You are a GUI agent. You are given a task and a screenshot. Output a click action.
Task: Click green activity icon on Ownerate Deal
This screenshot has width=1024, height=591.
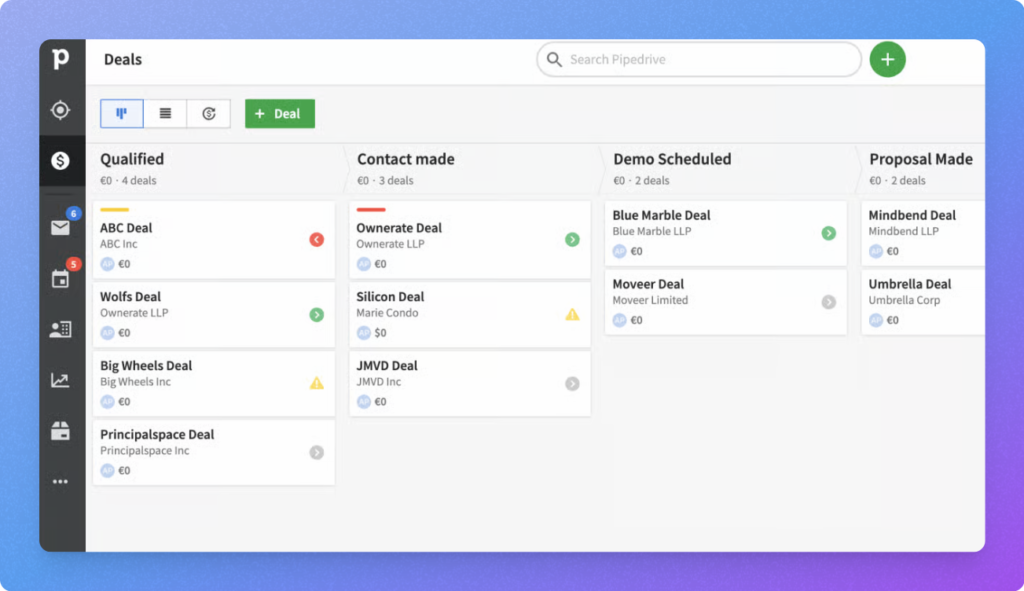(x=573, y=240)
